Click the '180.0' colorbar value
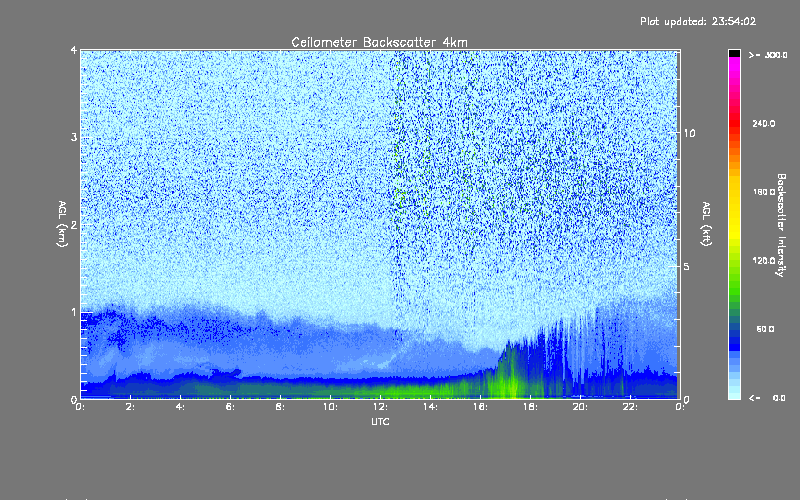Image resolution: width=800 pixels, height=500 pixels. [764, 192]
